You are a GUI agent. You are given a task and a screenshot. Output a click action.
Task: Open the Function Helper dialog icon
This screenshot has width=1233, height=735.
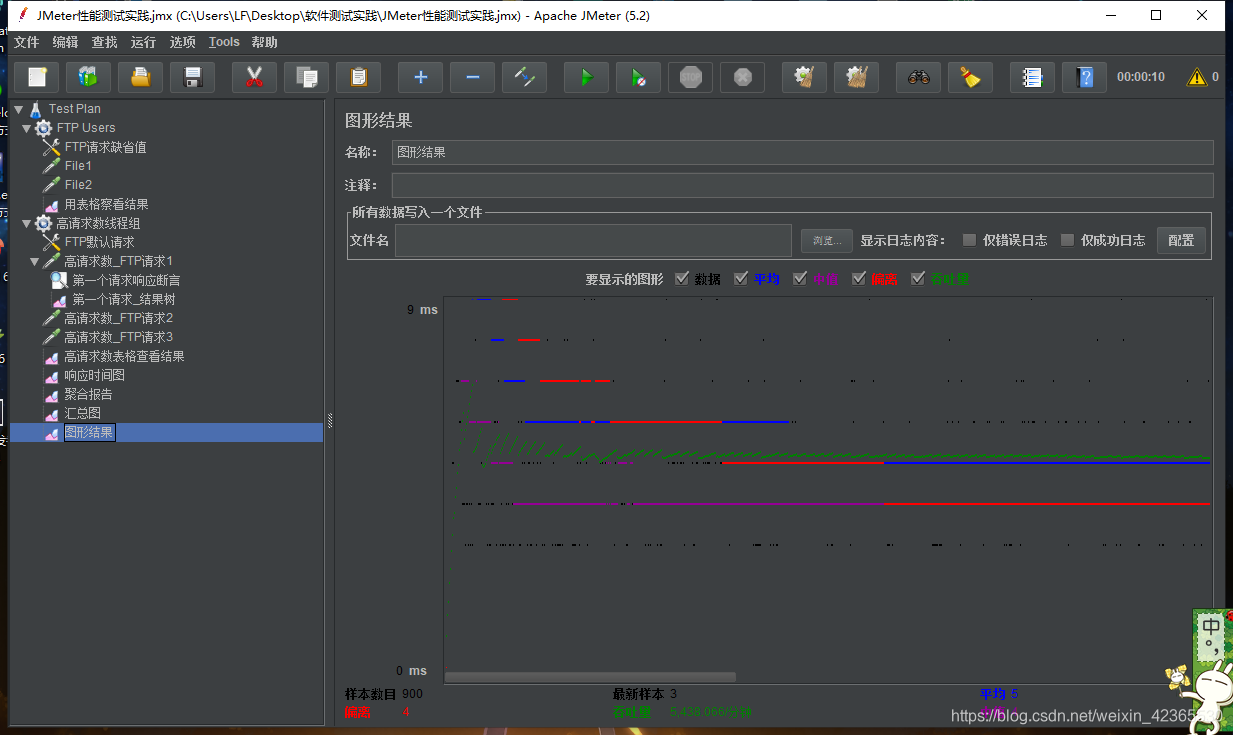(x=1033, y=77)
